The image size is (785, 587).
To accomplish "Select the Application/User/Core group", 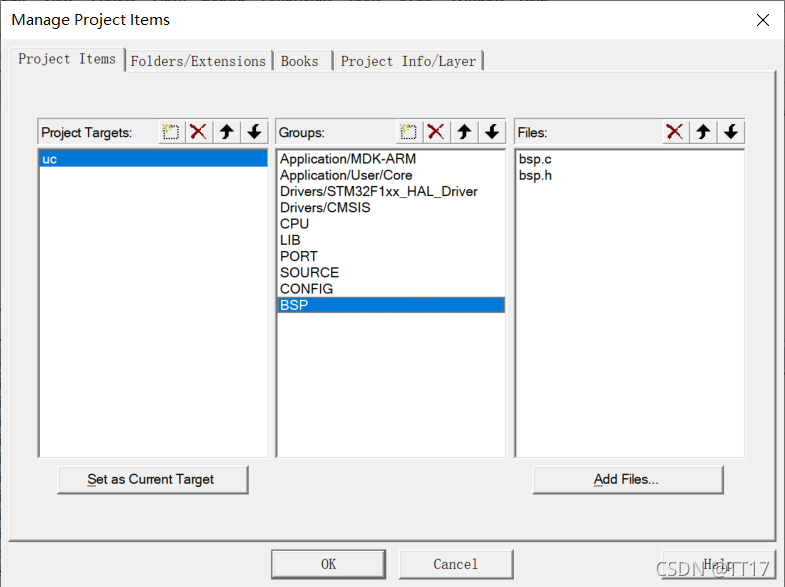I will pyautogui.click(x=390, y=175).
